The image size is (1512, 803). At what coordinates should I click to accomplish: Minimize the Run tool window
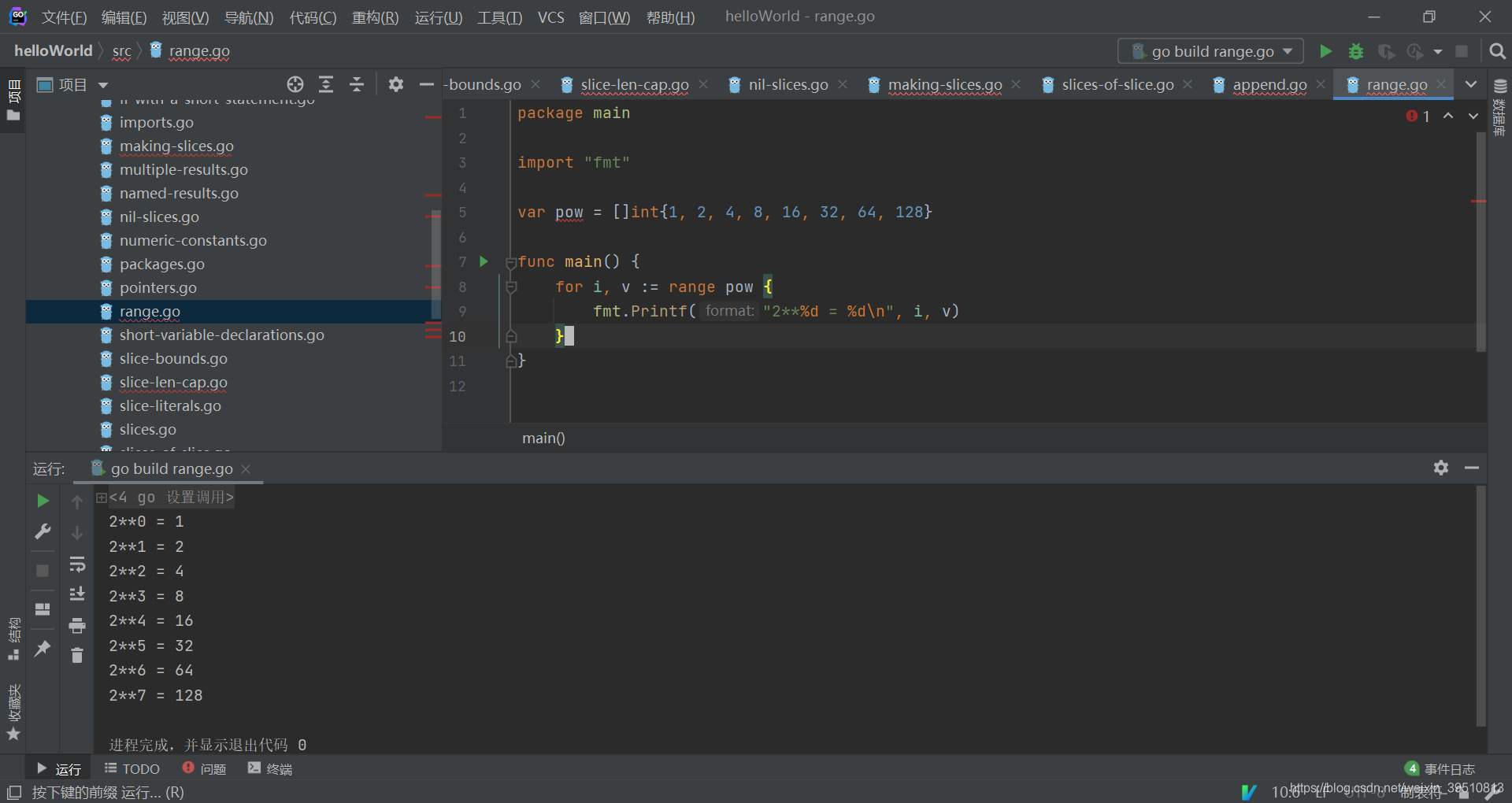click(x=1472, y=468)
